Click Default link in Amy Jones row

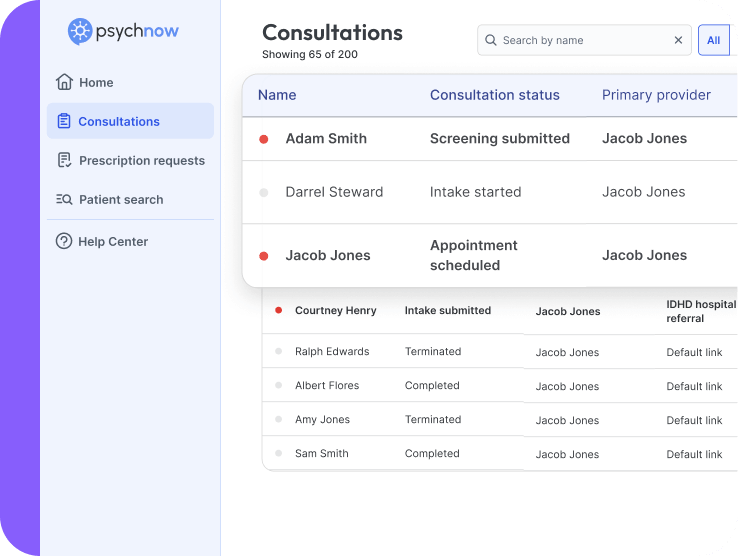(694, 420)
